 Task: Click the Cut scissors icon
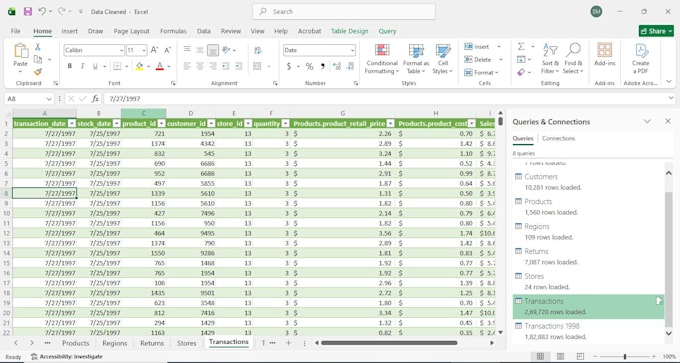38,47
